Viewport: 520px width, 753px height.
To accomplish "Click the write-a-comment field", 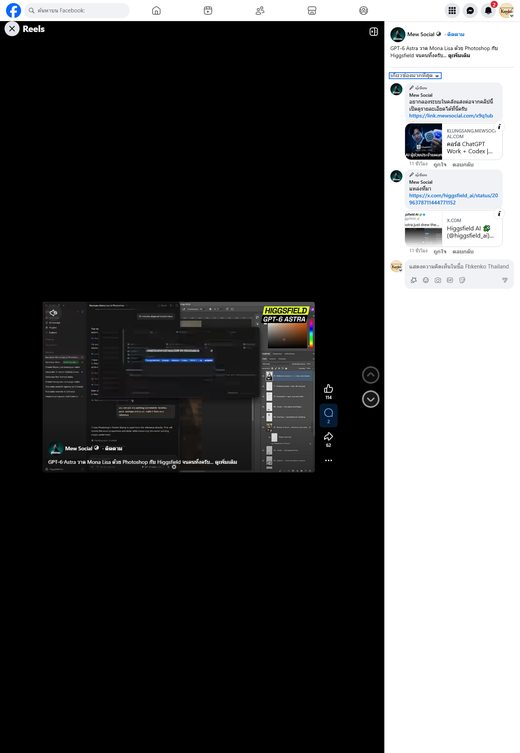I will pos(459,267).
